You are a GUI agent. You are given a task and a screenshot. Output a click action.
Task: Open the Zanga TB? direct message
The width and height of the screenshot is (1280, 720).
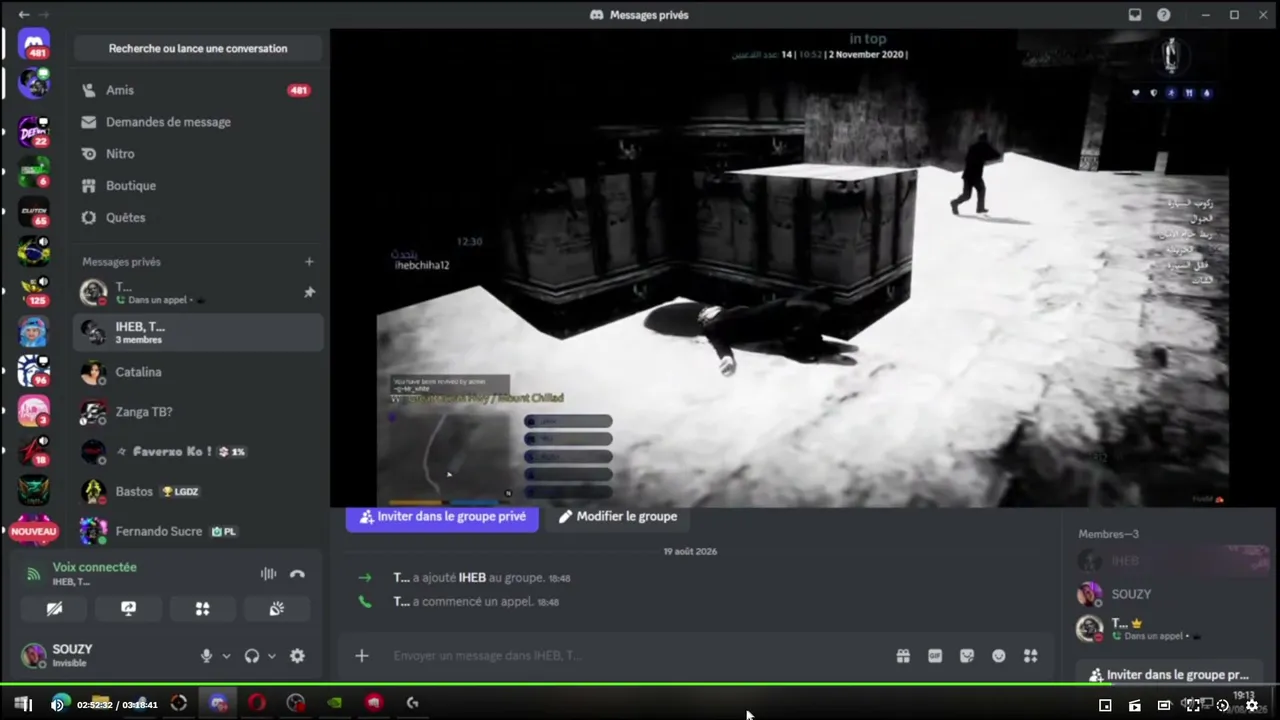198,412
